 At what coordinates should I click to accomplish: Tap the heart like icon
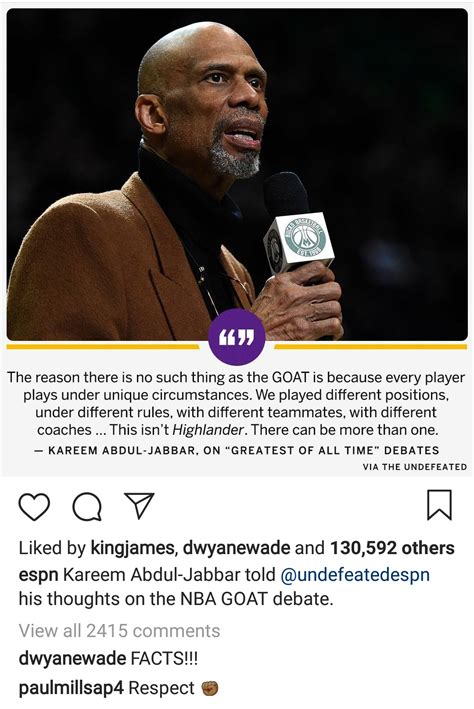click(x=34, y=506)
